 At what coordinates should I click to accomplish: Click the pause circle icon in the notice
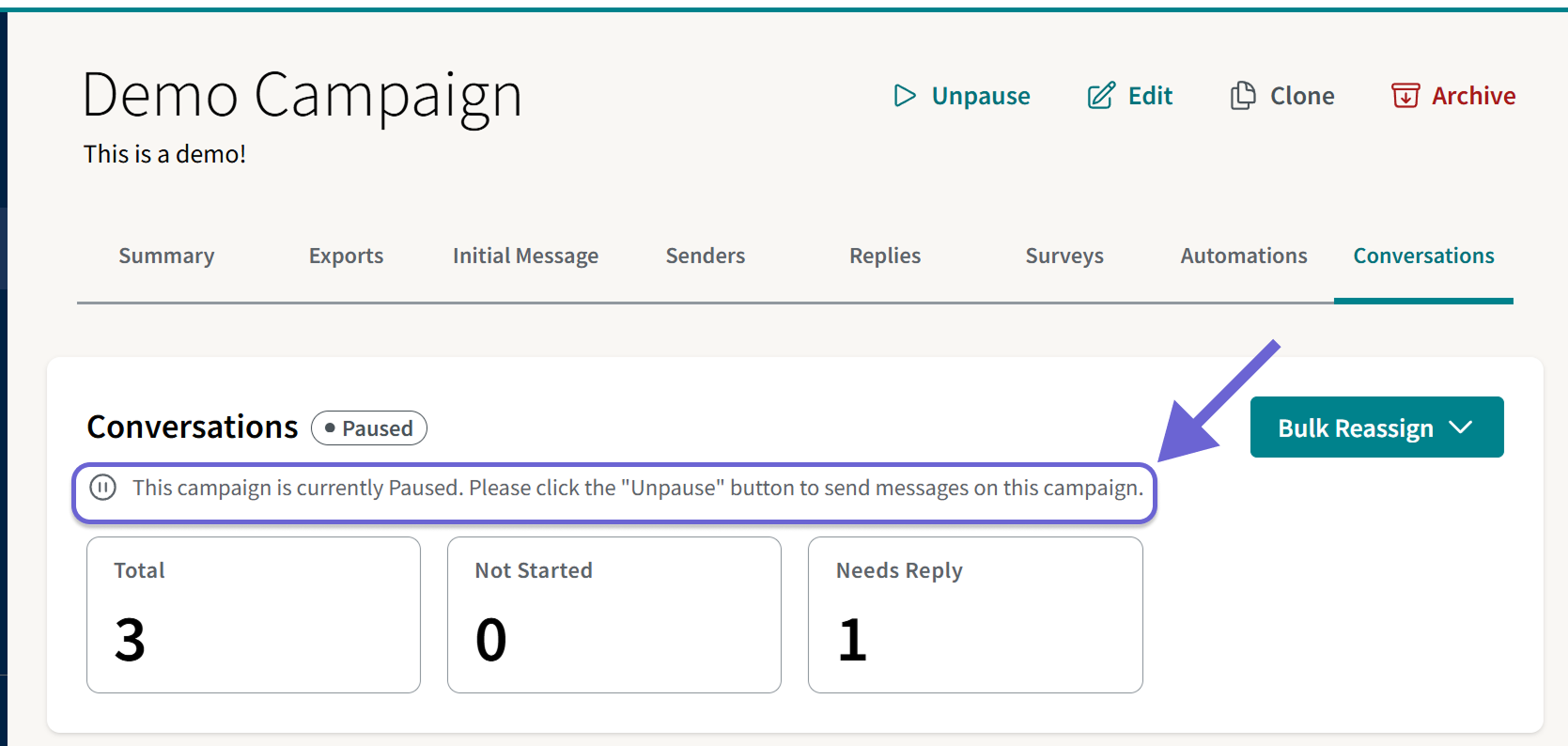[x=102, y=488]
